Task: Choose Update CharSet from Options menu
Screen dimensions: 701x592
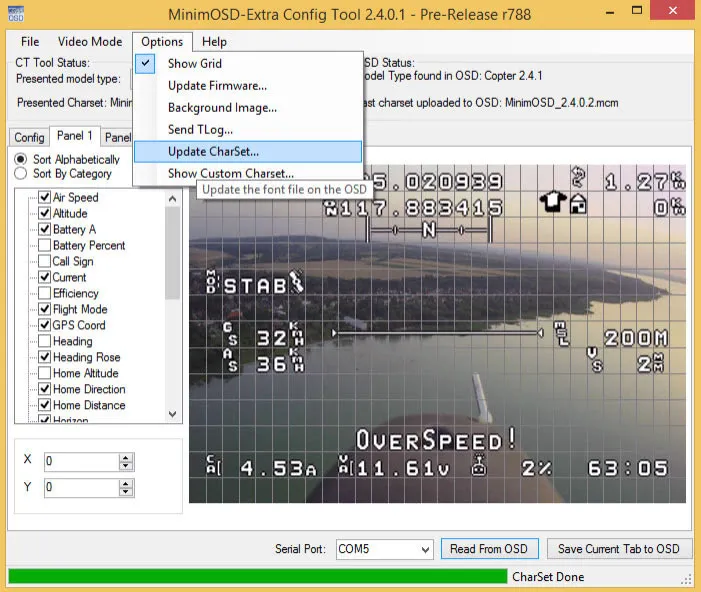Action: point(213,152)
